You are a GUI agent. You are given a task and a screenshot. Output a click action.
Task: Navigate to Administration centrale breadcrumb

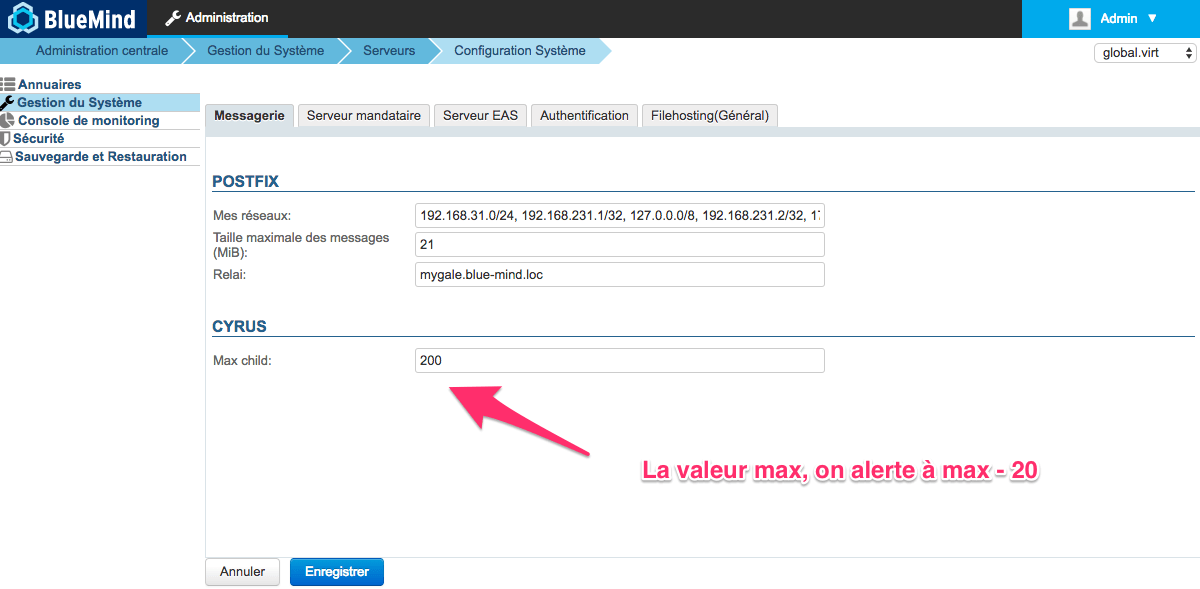(x=101, y=51)
